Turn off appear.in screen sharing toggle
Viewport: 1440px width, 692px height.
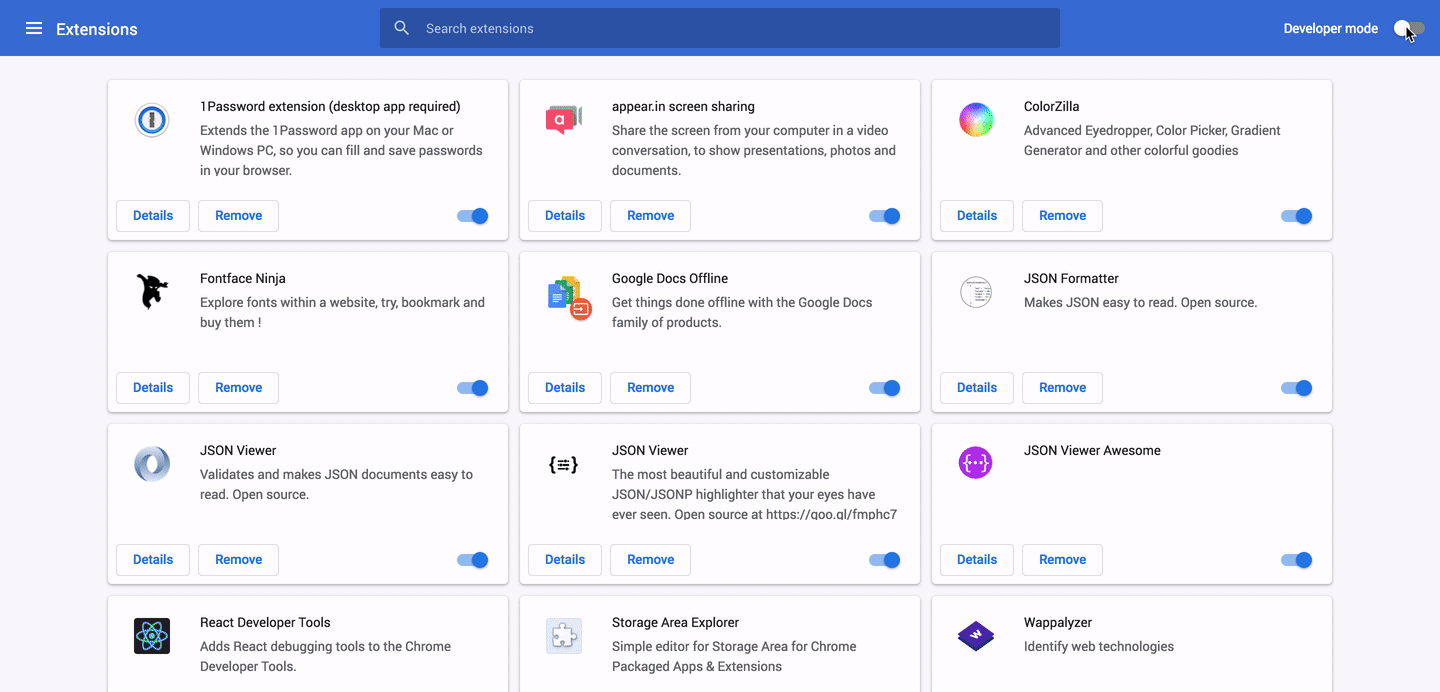click(885, 216)
